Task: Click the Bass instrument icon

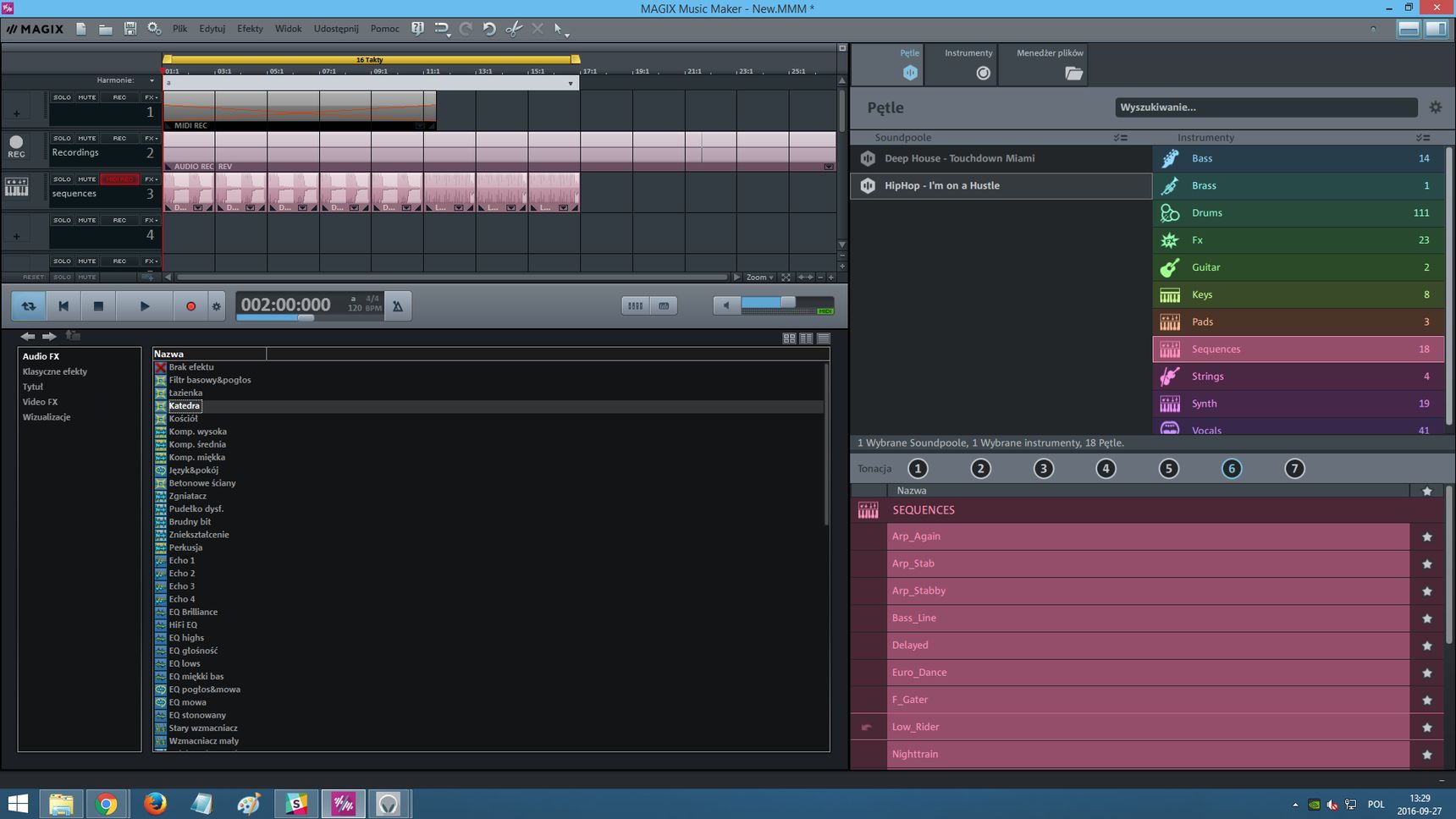Action: coord(1170,158)
